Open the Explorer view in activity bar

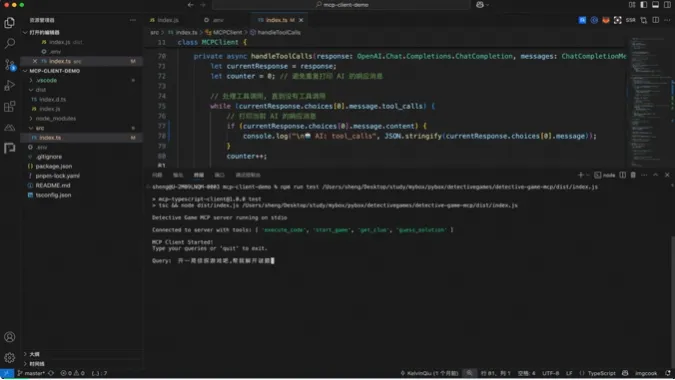(x=9, y=22)
